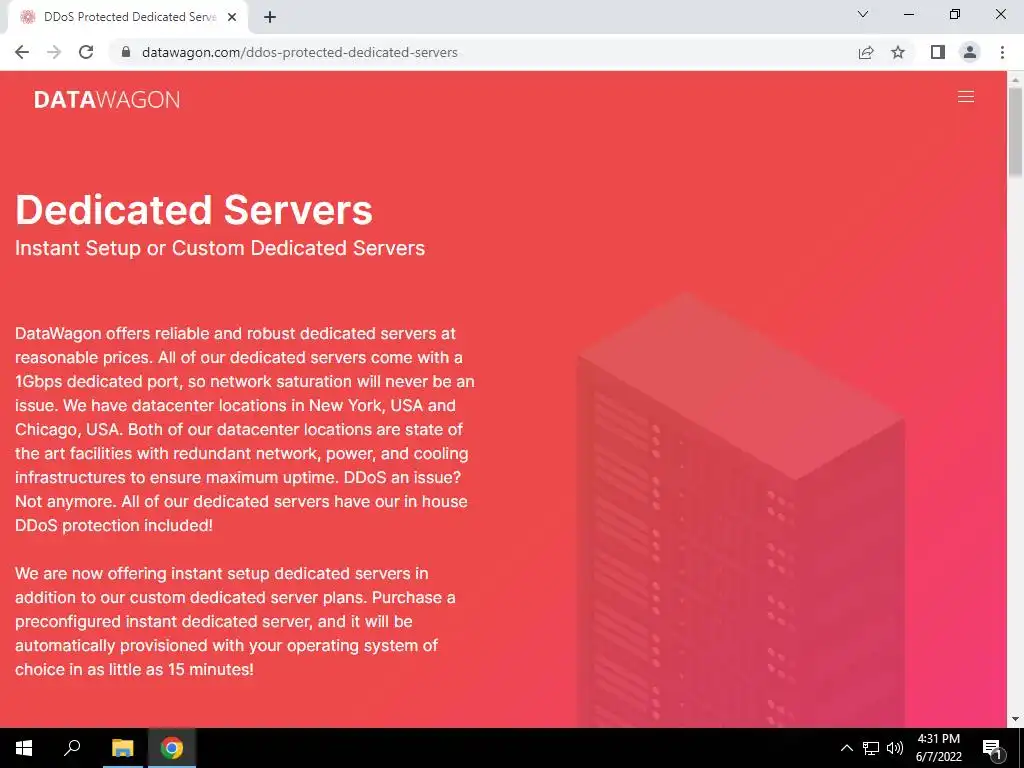Open the network status tray icon
Screen dimensions: 1024x768
click(871, 748)
